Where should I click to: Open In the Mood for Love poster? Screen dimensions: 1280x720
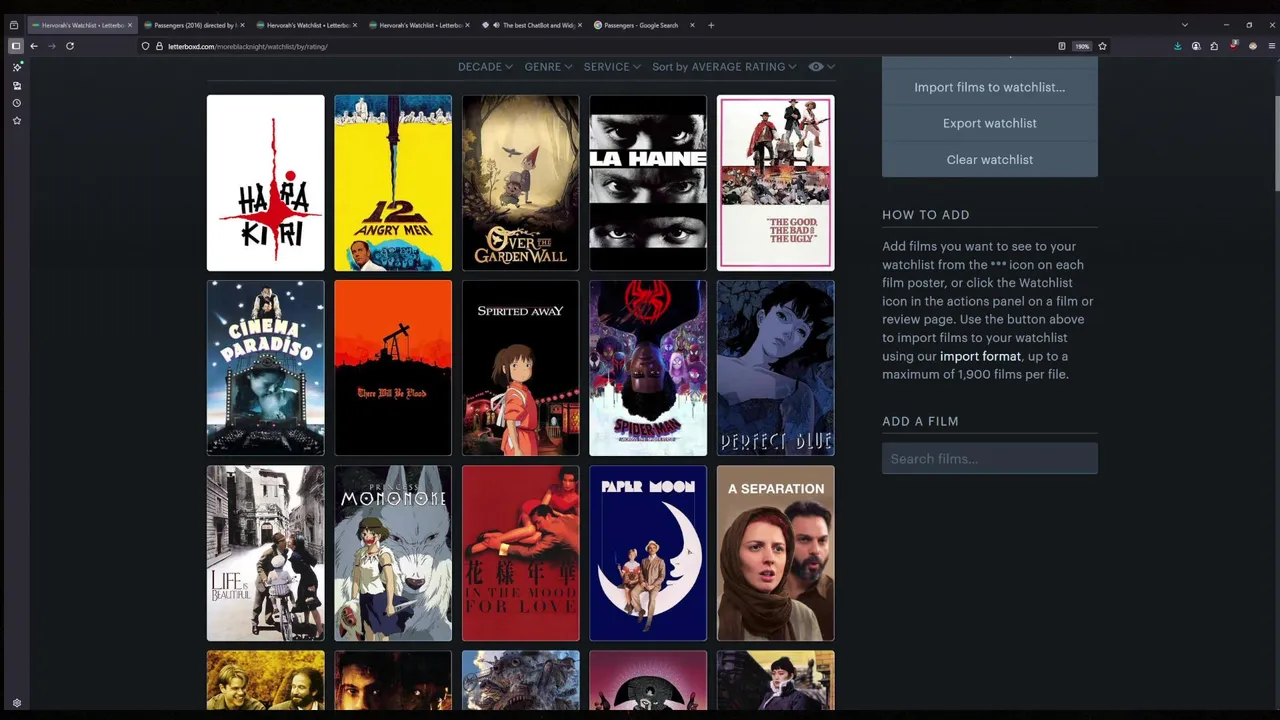tap(520, 553)
